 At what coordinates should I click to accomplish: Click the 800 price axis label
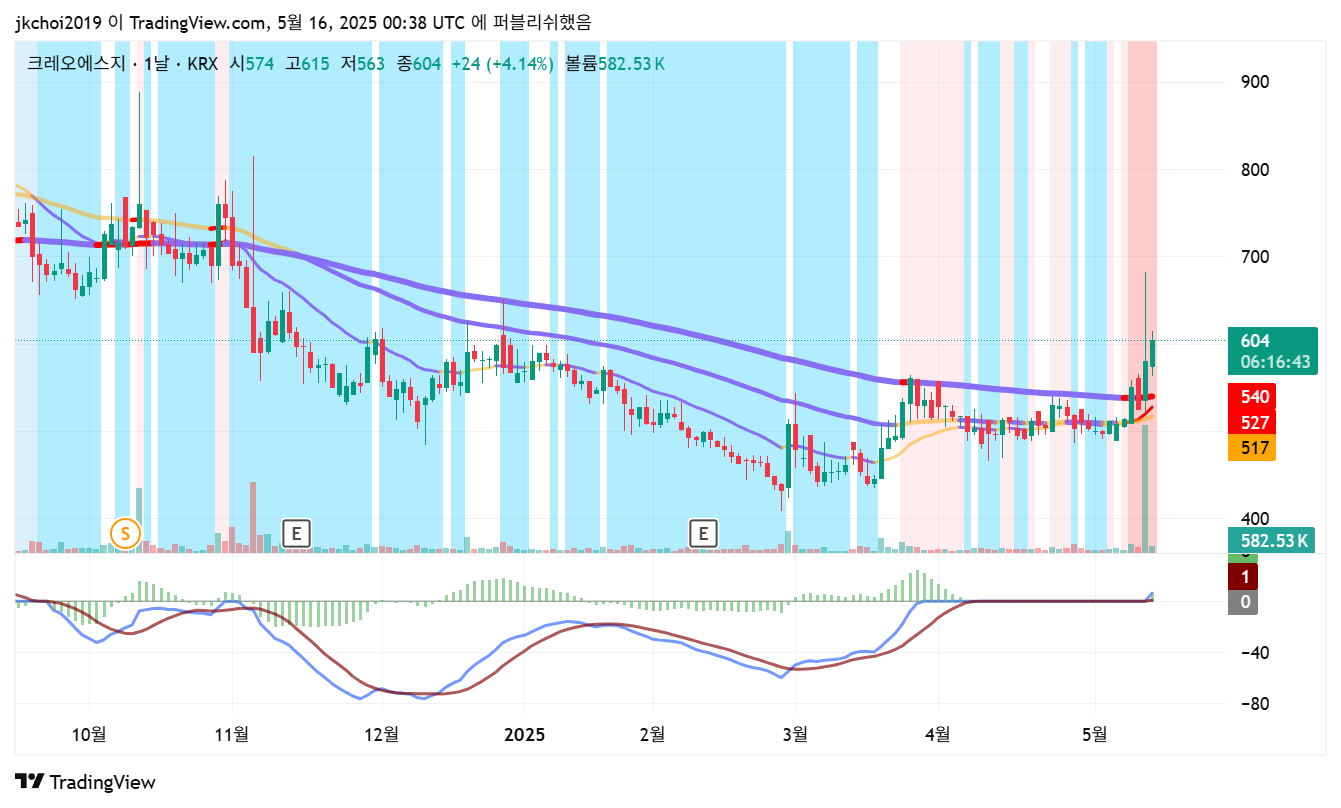pyautogui.click(x=1255, y=170)
